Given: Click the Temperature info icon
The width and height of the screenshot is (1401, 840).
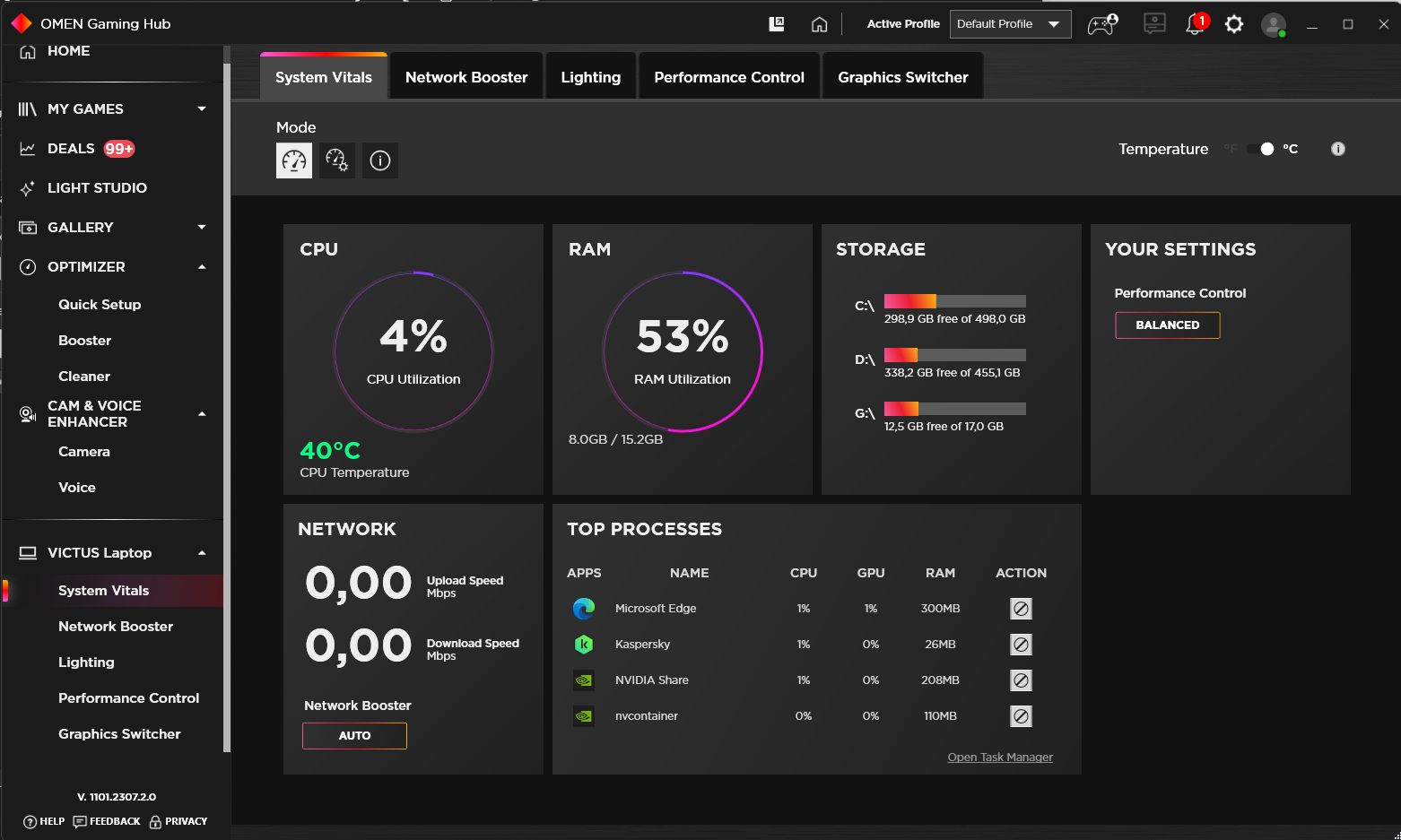Looking at the screenshot, I should tap(1338, 149).
